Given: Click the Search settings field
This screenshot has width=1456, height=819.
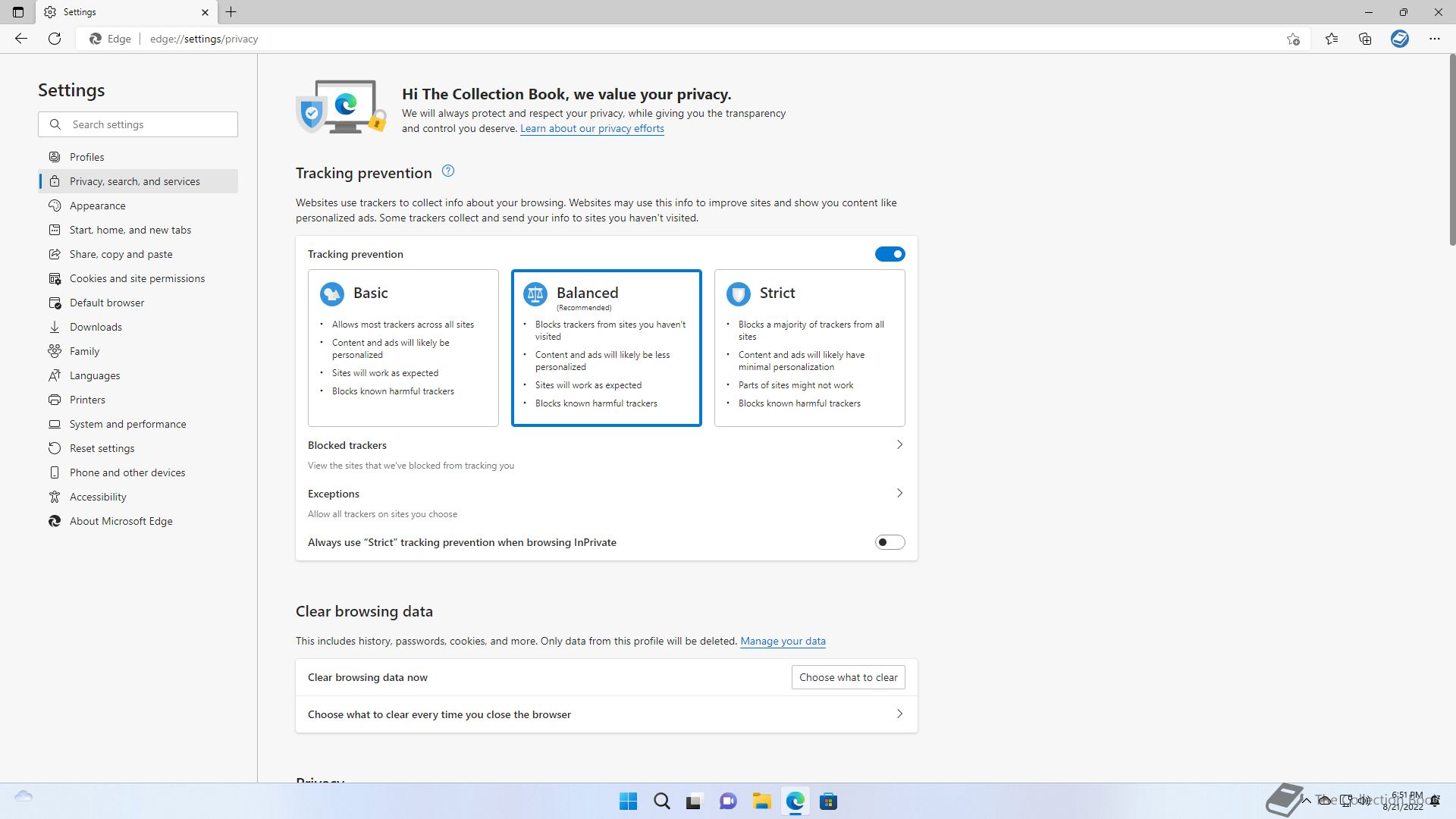Looking at the screenshot, I should tap(138, 124).
